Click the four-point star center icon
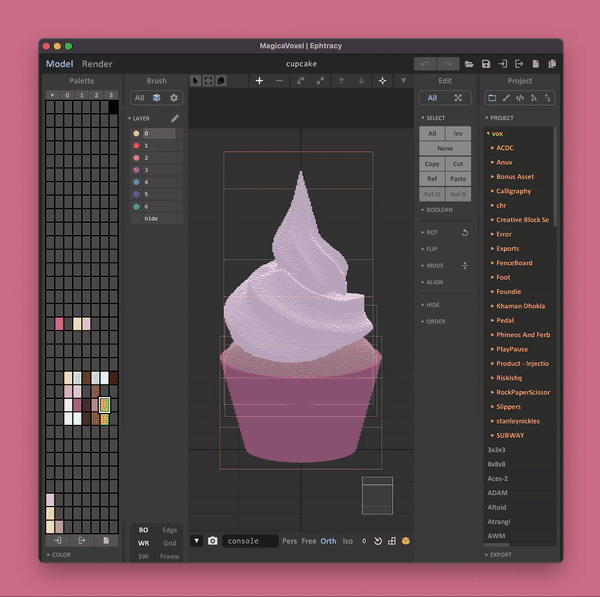Viewport: 600px width, 597px height. 382,81
